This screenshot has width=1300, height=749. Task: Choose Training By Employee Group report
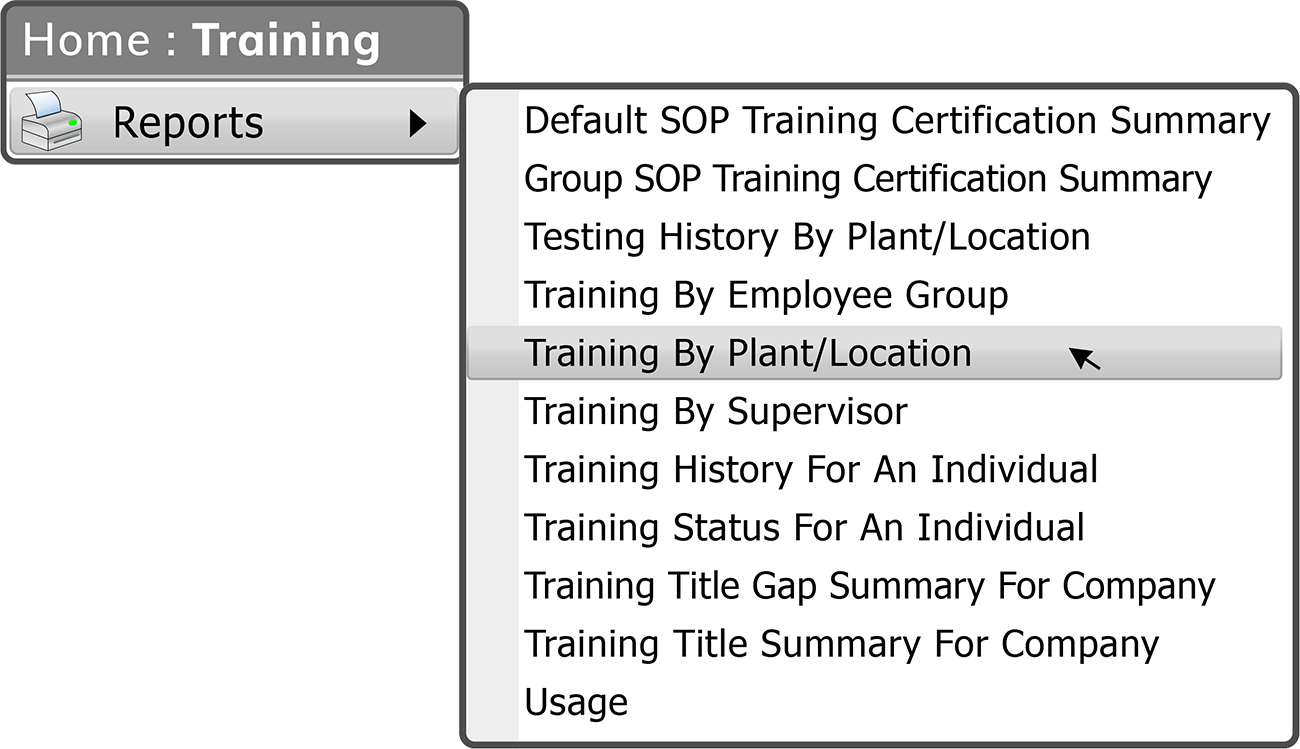[x=766, y=294]
